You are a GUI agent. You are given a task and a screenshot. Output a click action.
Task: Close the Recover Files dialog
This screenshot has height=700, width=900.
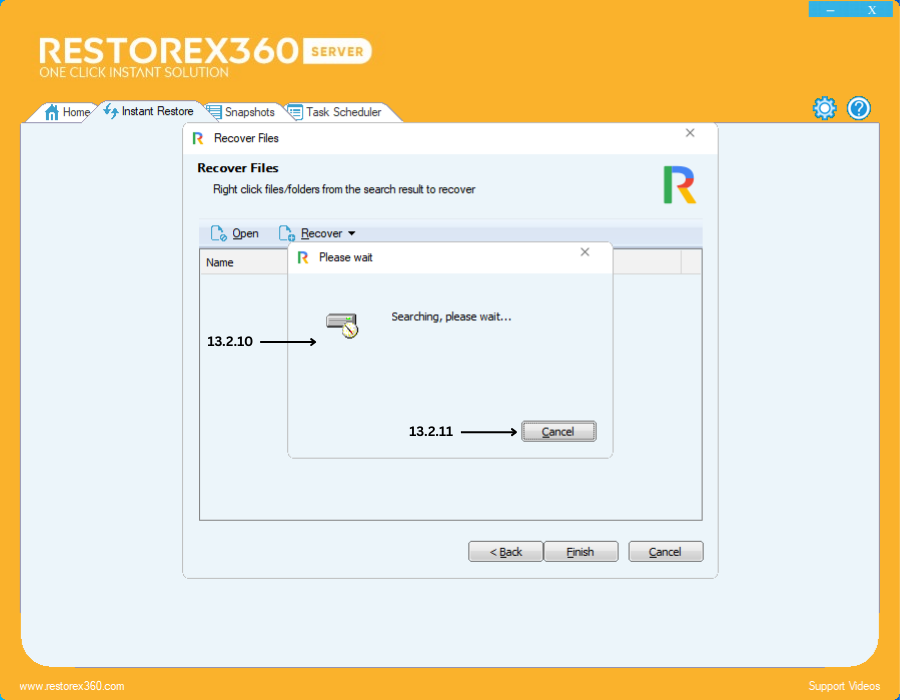pos(690,133)
